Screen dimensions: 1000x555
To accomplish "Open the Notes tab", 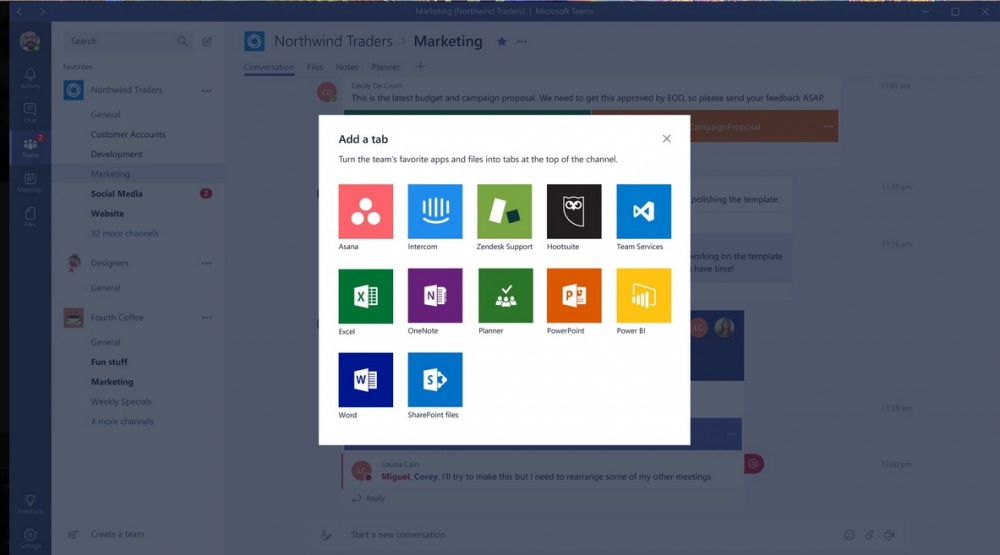I will pos(347,67).
